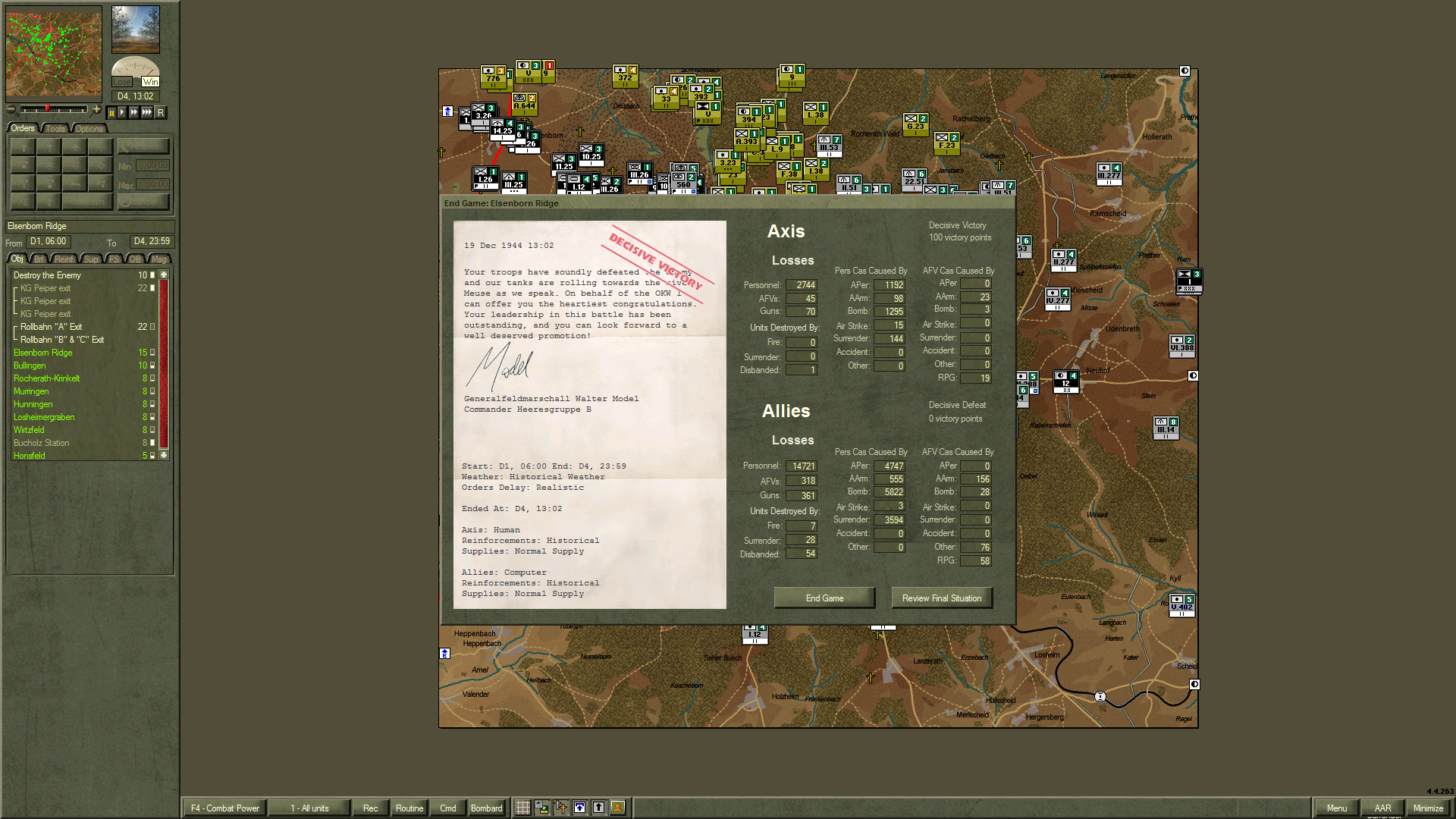Click the objectives list scroll-down arrow
This screenshot has height=819, width=1456.
point(164,455)
